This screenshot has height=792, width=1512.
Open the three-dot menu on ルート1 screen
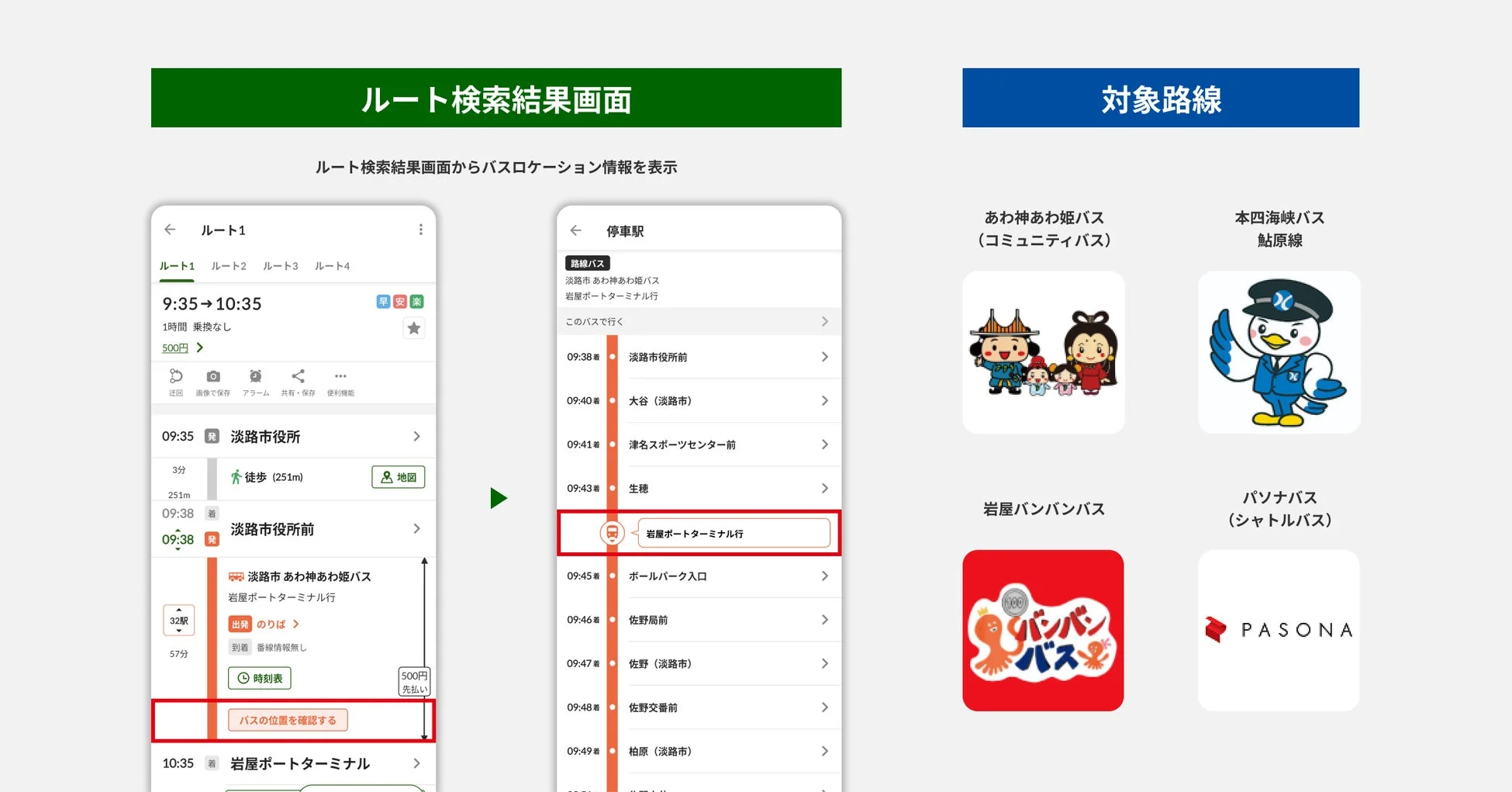420,230
